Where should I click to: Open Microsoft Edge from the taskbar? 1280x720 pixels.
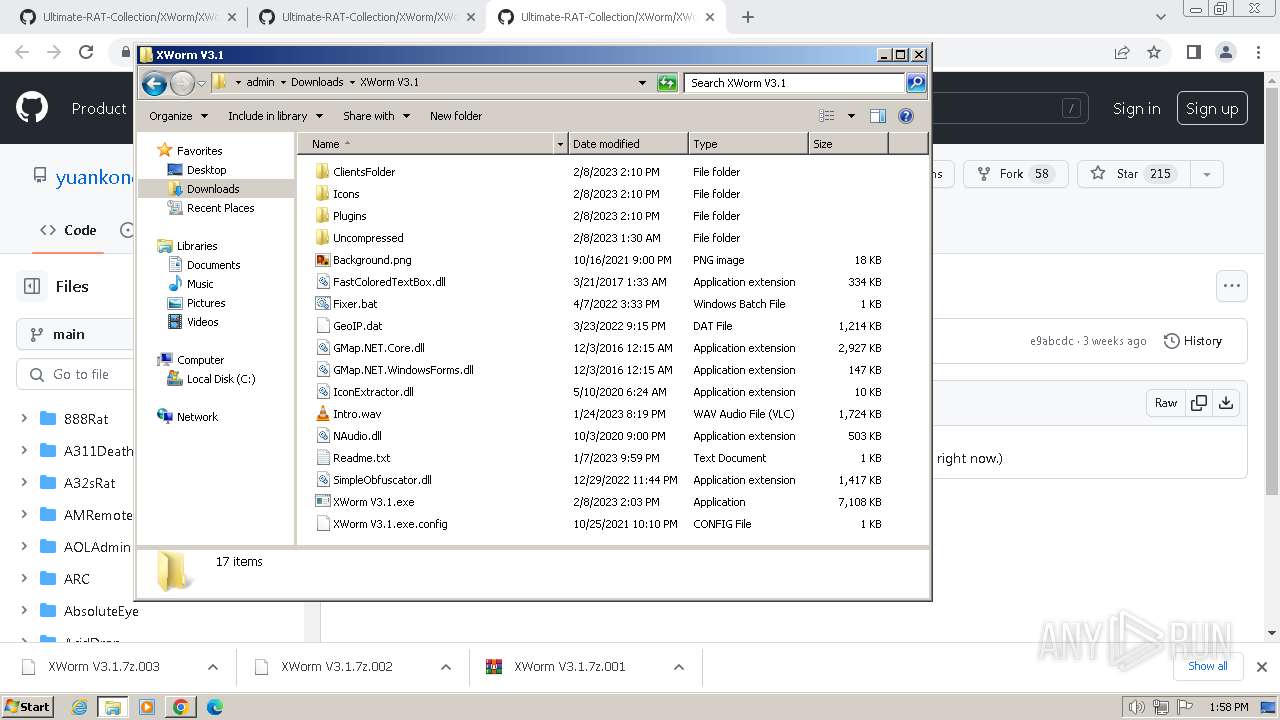point(214,707)
